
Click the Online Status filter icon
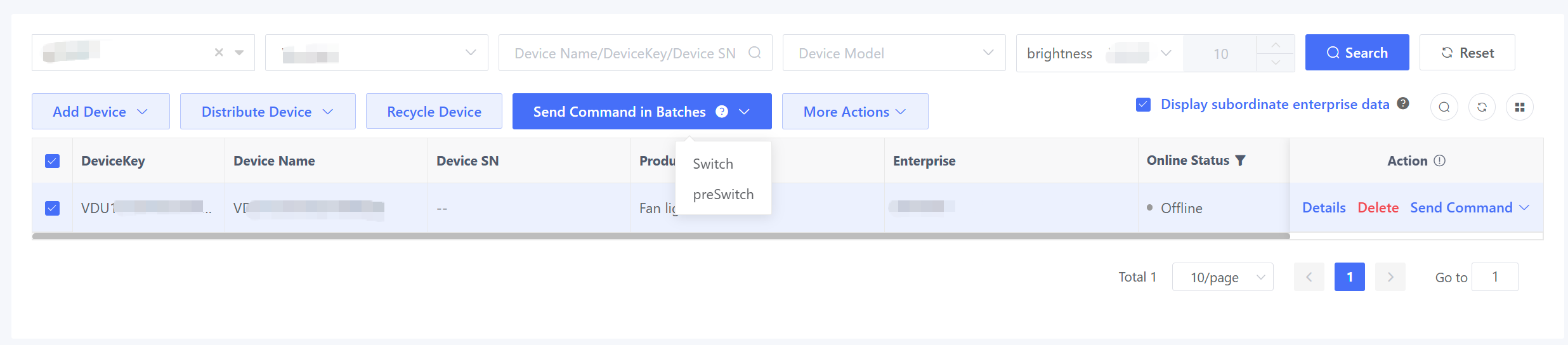click(1241, 160)
